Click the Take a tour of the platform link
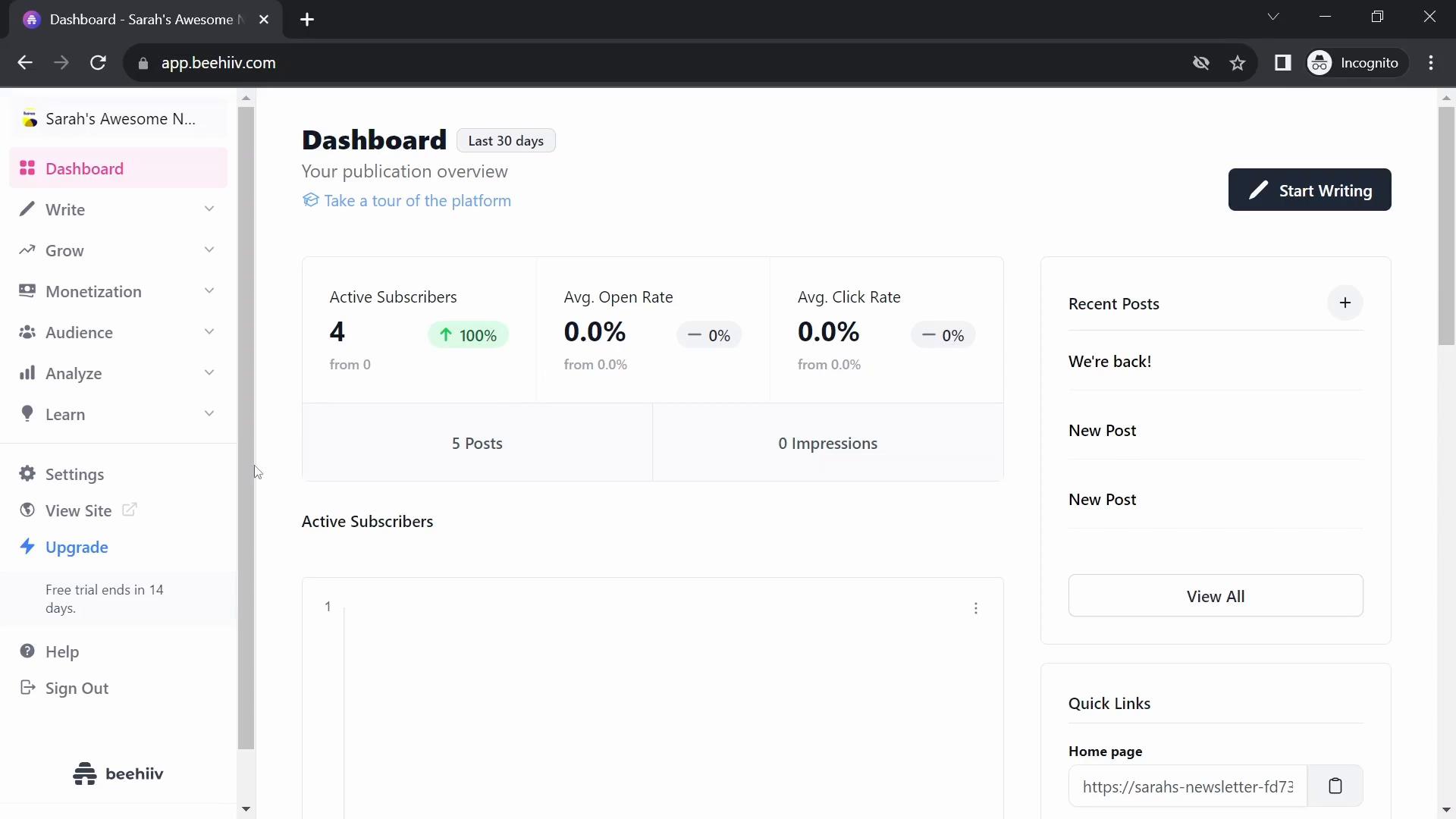The image size is (1456, 819). point(416,200)
